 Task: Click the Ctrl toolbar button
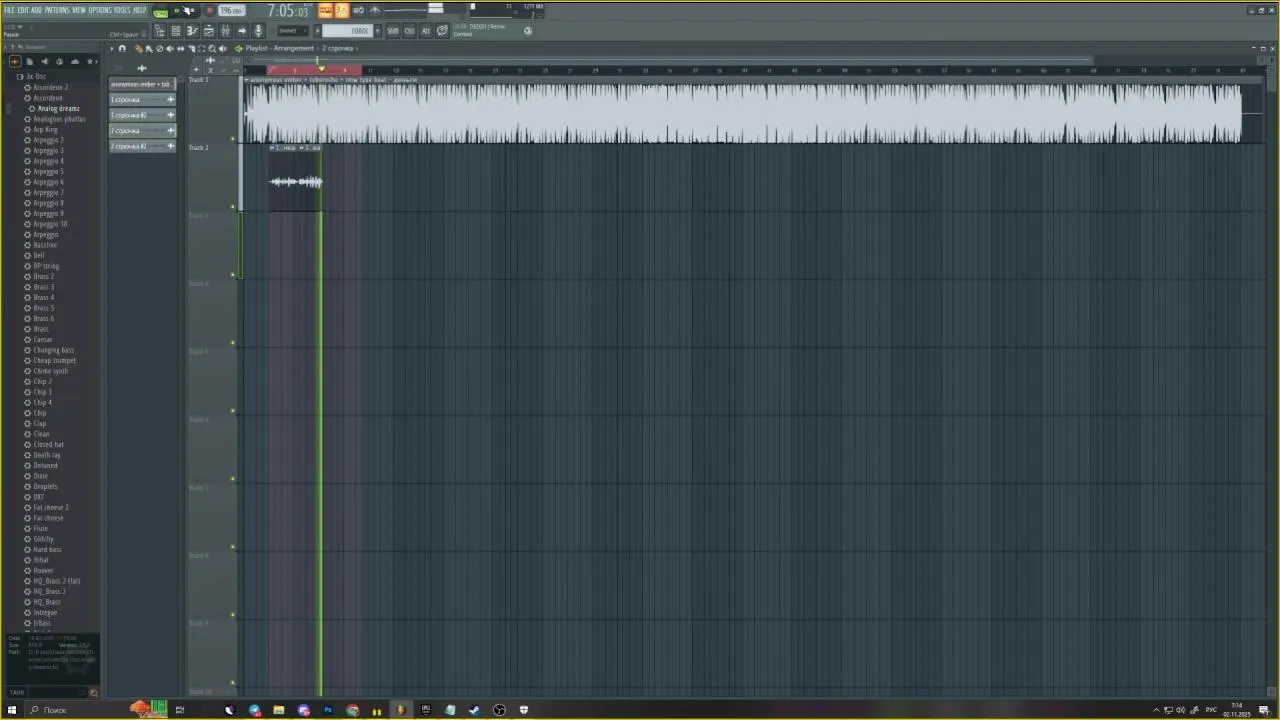point(409,31)
